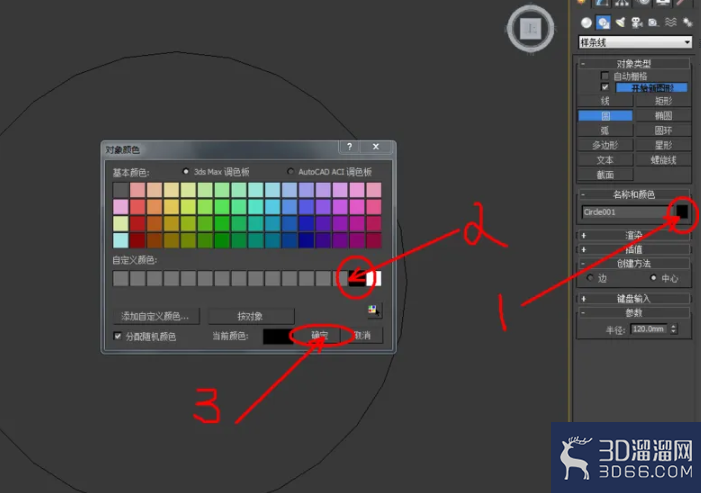Pick the white custom color swatch
Viewport: 701px width, 493px height.
point(374,278)
